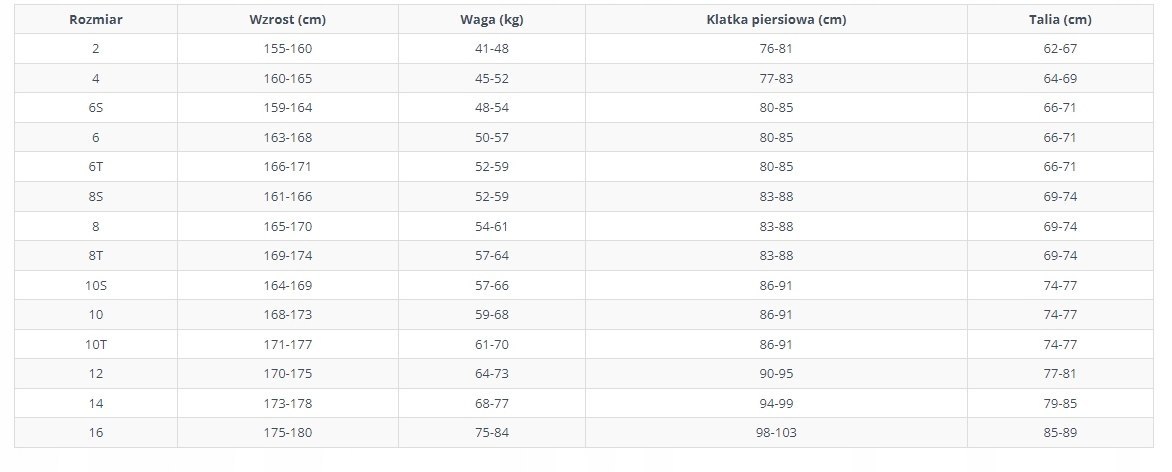Click the Rozmiar column header

coord(95,20)
